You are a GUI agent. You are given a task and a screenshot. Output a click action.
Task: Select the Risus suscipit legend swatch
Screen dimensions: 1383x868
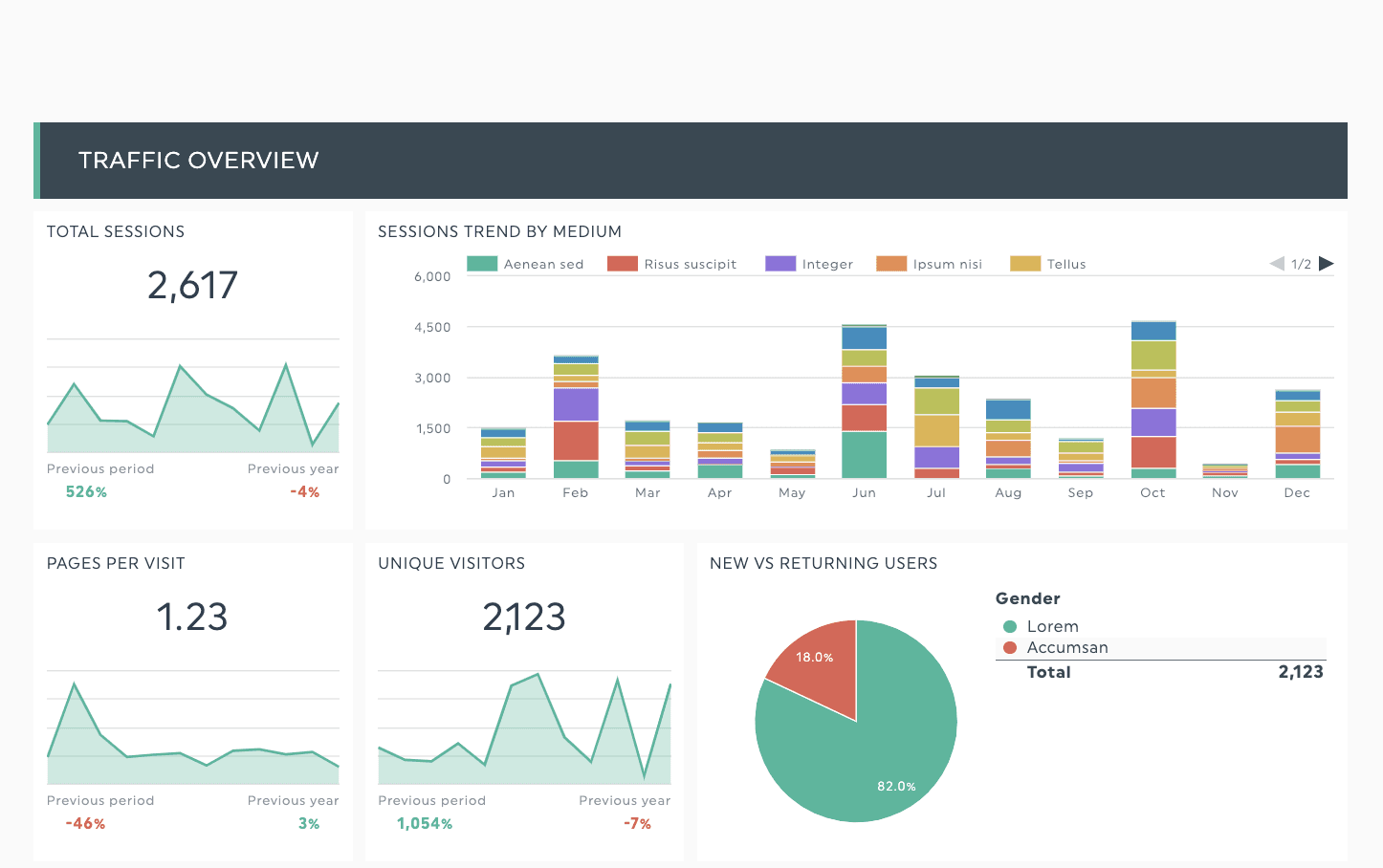(623, 263)
